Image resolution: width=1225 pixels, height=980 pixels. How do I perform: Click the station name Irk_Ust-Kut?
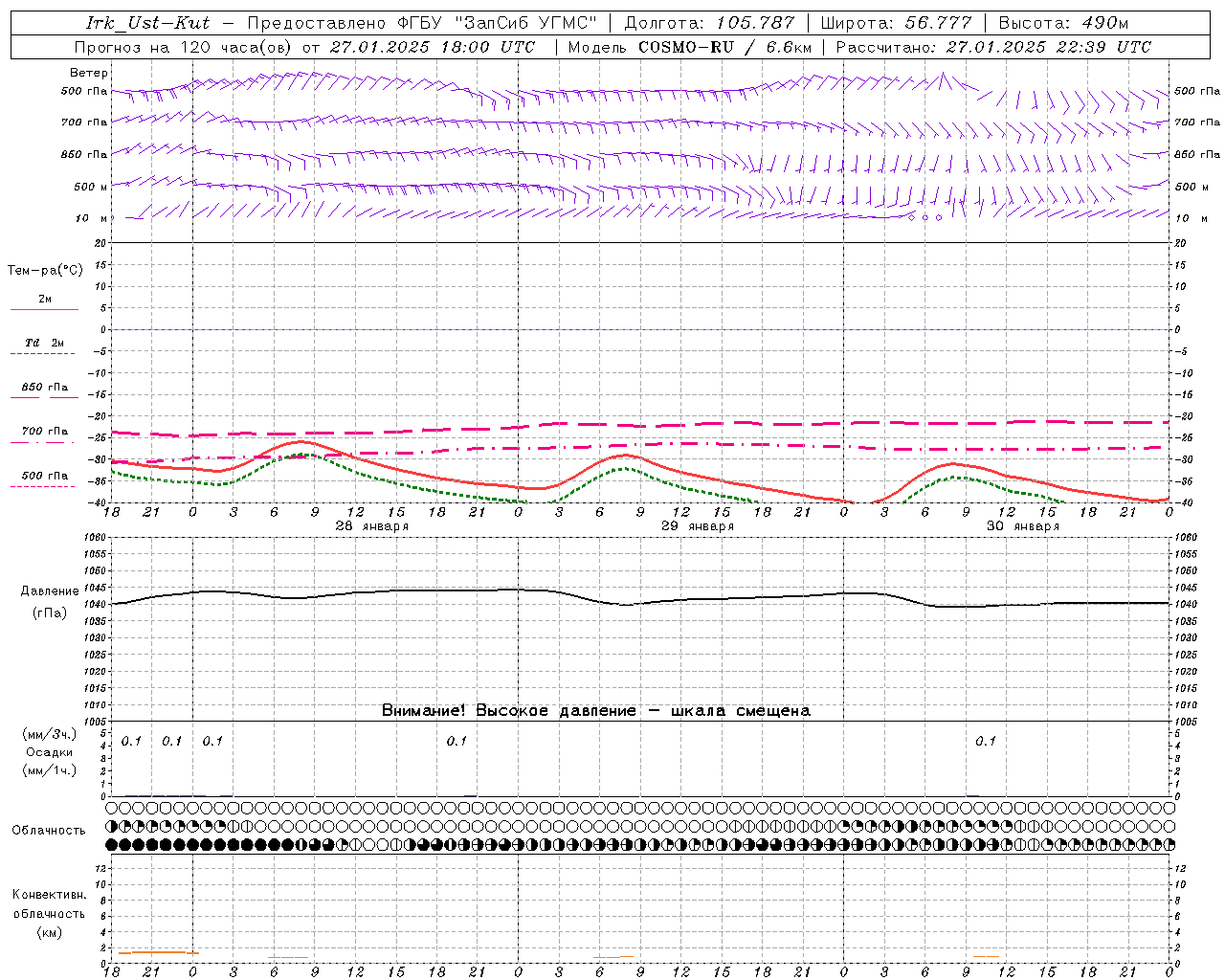click(x=147, y=23)
